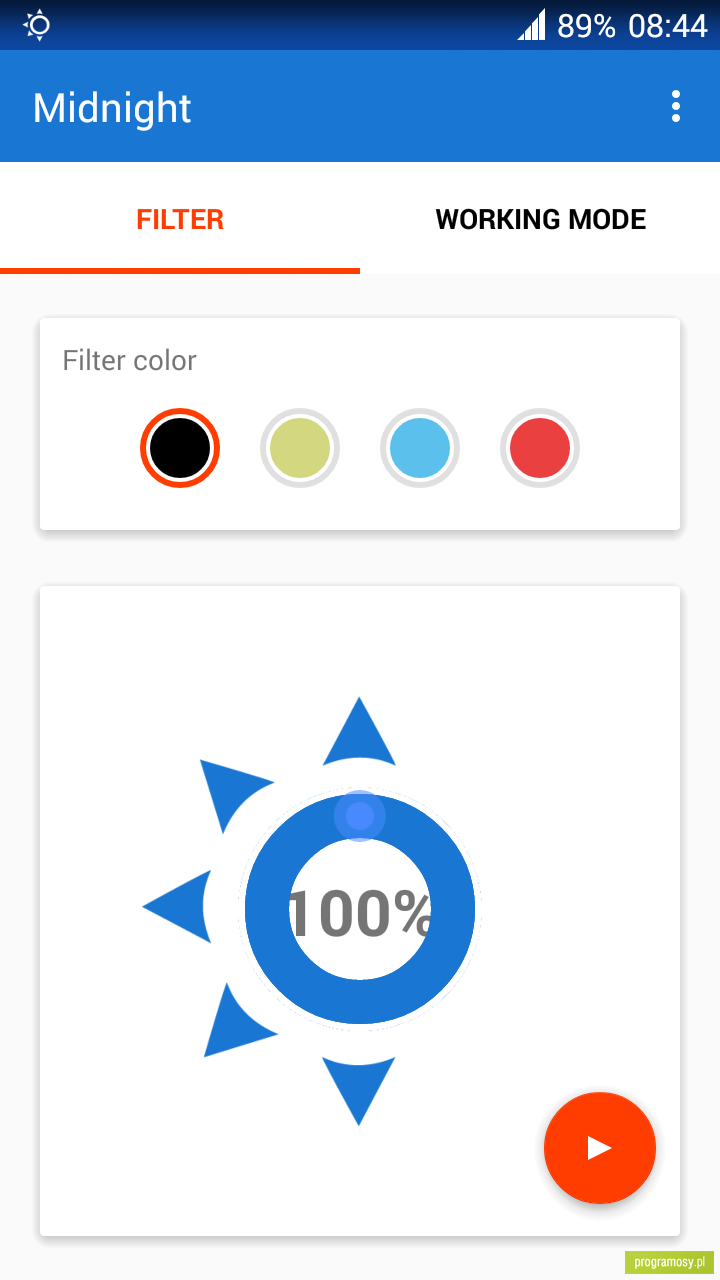Pick the blue filter color
Screen dimensions: 720x1280
pyautogui.click(x=420, y=448)
